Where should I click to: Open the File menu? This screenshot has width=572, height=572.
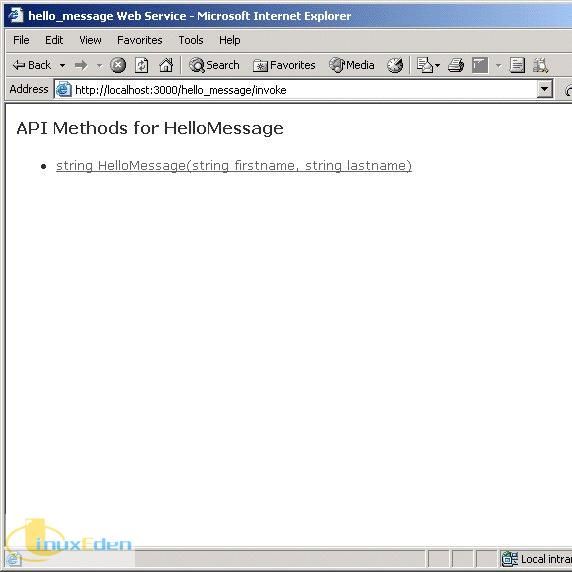pos(21,40)
